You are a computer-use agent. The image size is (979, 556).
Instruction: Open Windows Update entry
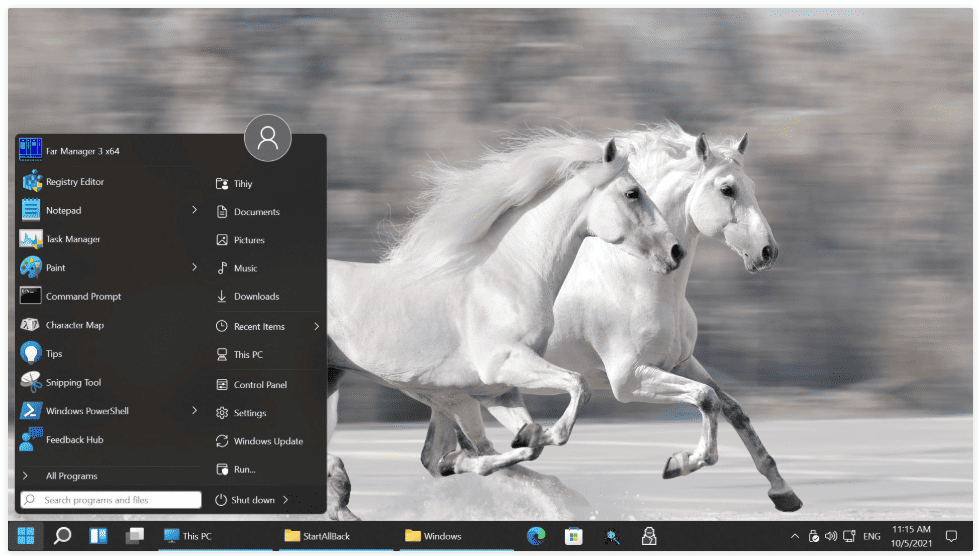click(x=267, y=441)
